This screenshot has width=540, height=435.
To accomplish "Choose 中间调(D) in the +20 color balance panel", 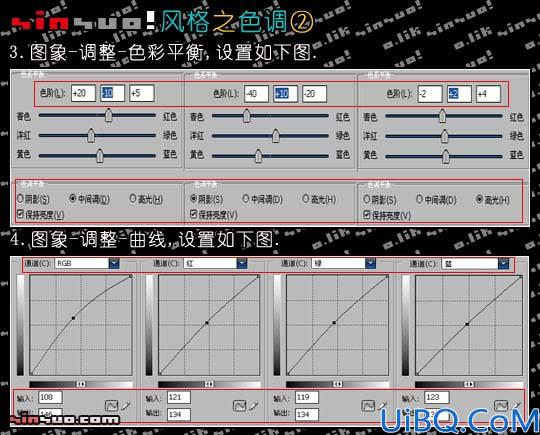I will pos(90,199).
